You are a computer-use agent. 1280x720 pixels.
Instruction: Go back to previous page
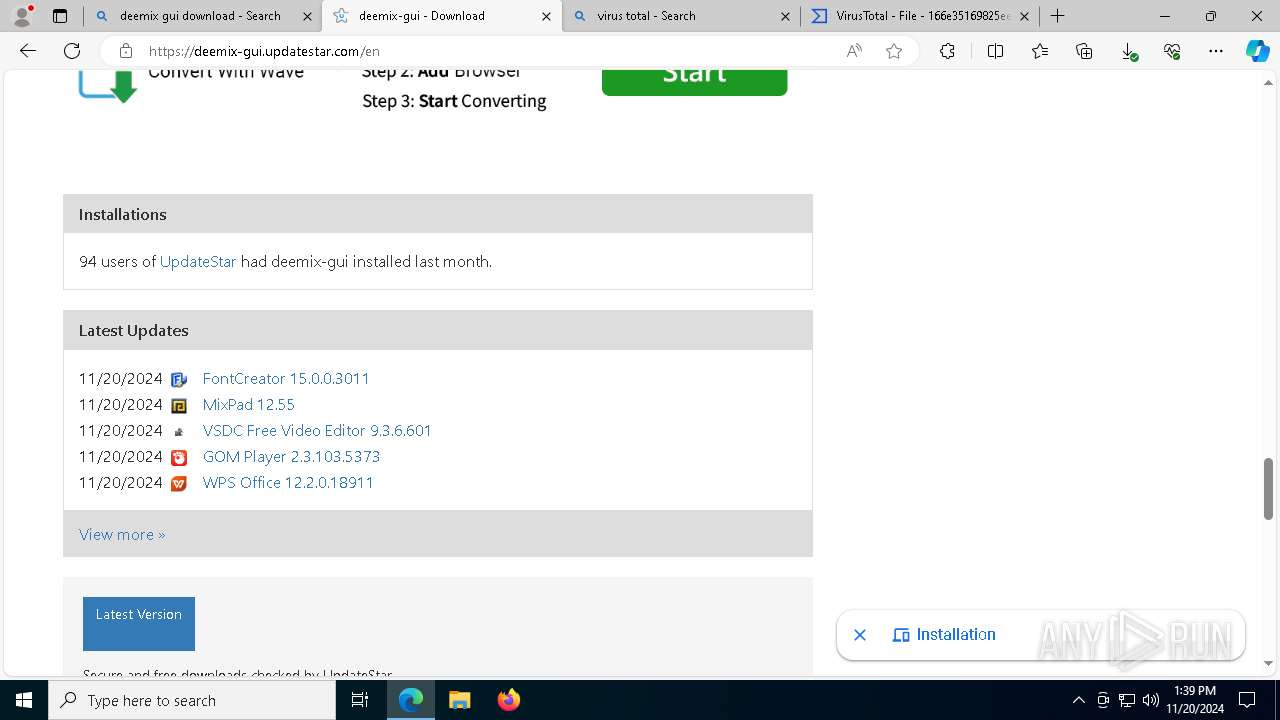28,51
